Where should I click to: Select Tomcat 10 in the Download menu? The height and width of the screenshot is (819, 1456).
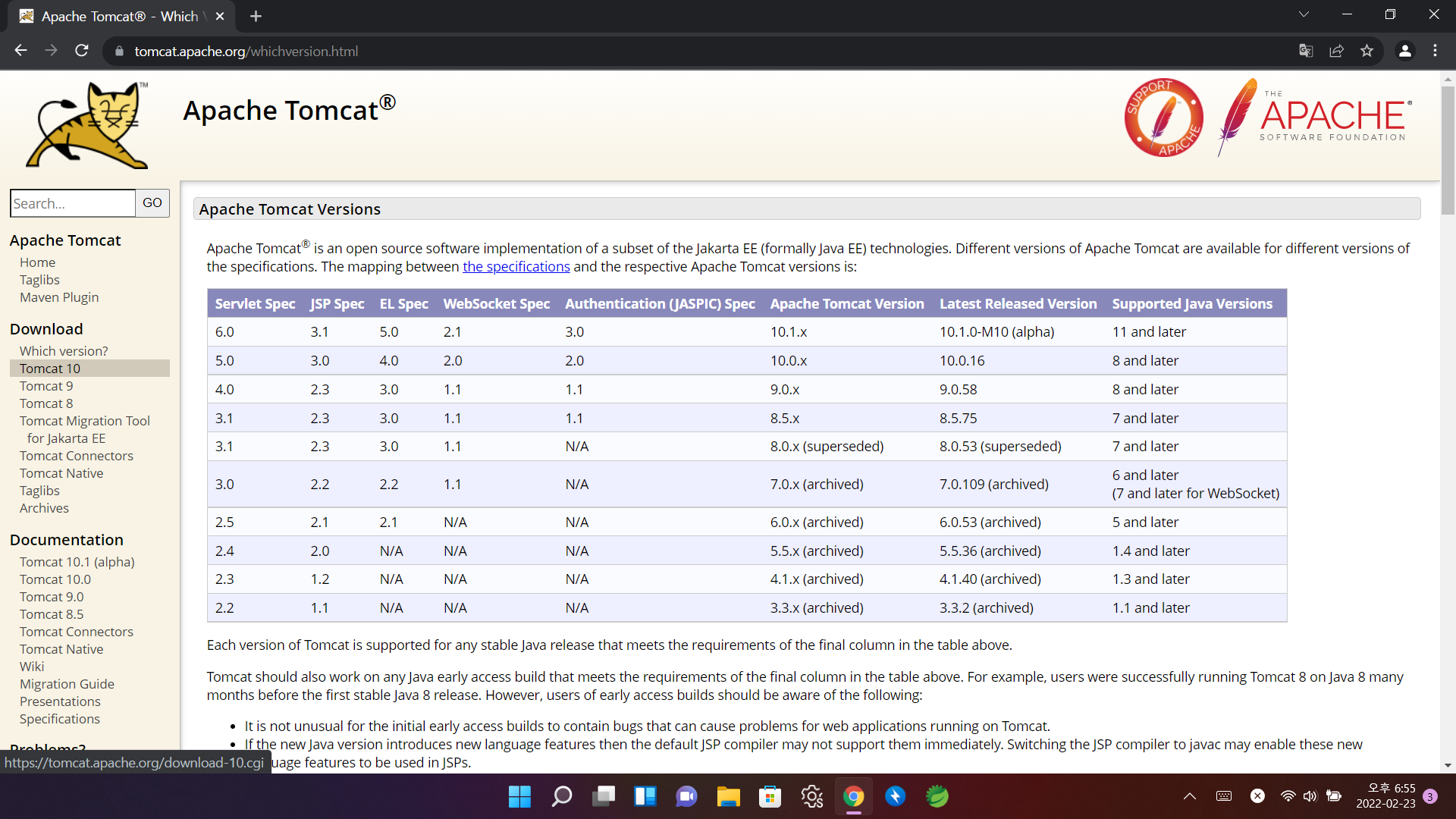pos(50,369)
